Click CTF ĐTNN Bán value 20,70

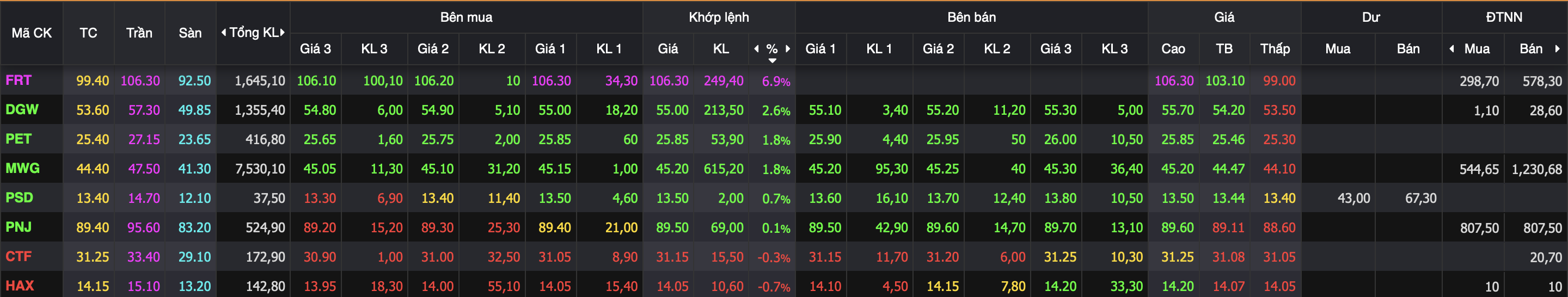pyautogui.click(x=1546, y=257)
